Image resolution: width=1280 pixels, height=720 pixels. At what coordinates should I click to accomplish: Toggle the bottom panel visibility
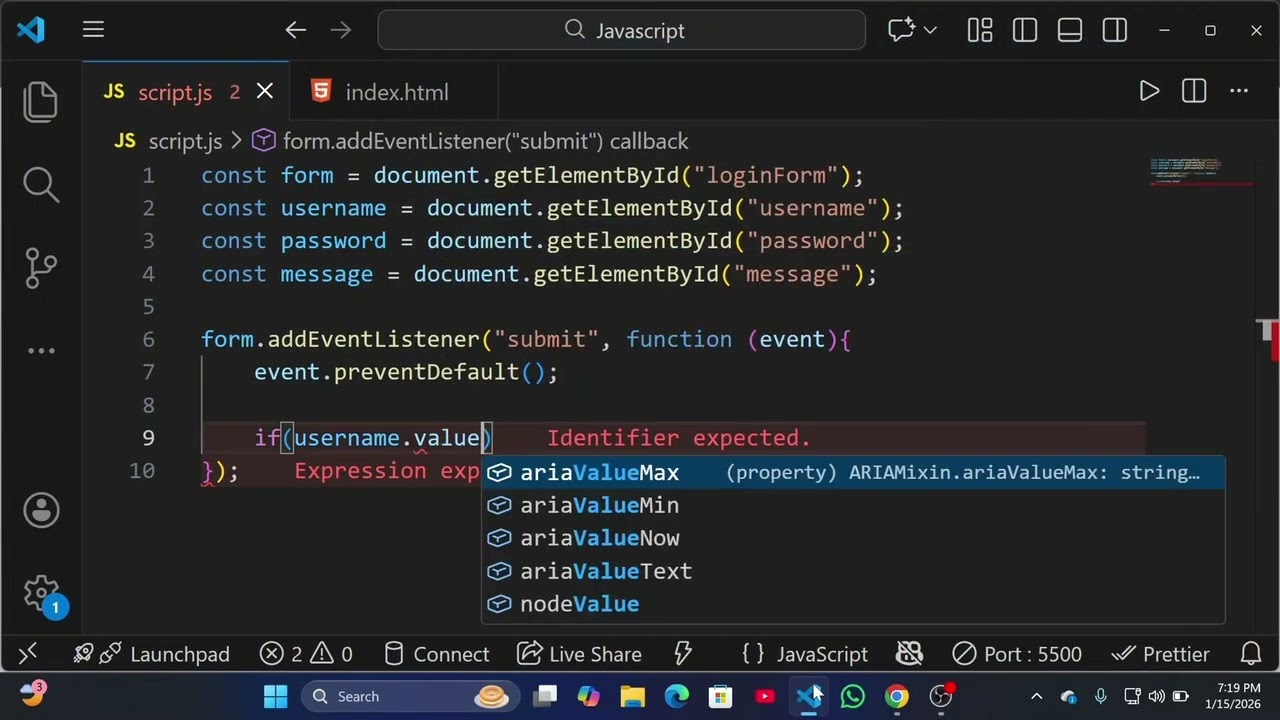tap(1069, 30)
